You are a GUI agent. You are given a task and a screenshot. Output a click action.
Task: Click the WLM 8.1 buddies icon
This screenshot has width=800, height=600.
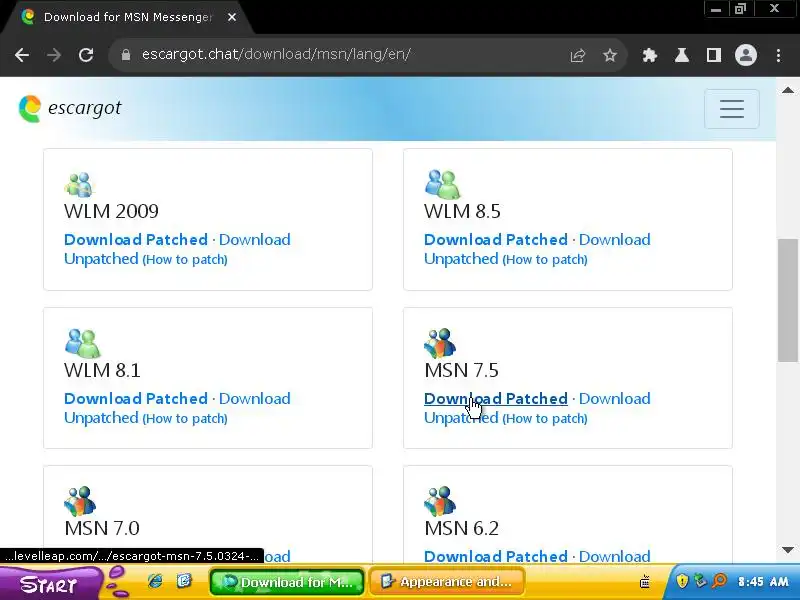point(83,343)
